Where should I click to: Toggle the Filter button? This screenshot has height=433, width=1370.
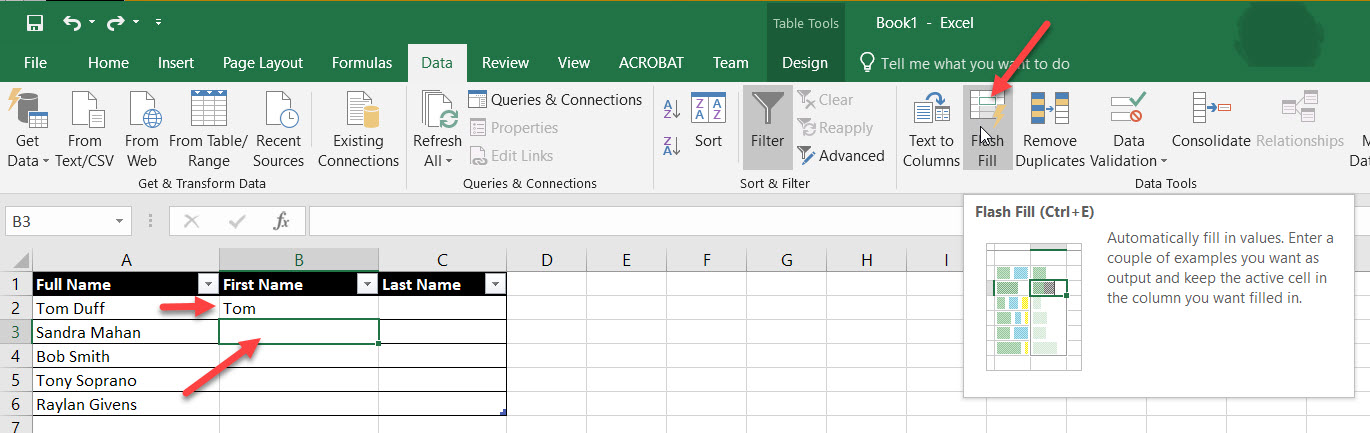click(767, 122)
